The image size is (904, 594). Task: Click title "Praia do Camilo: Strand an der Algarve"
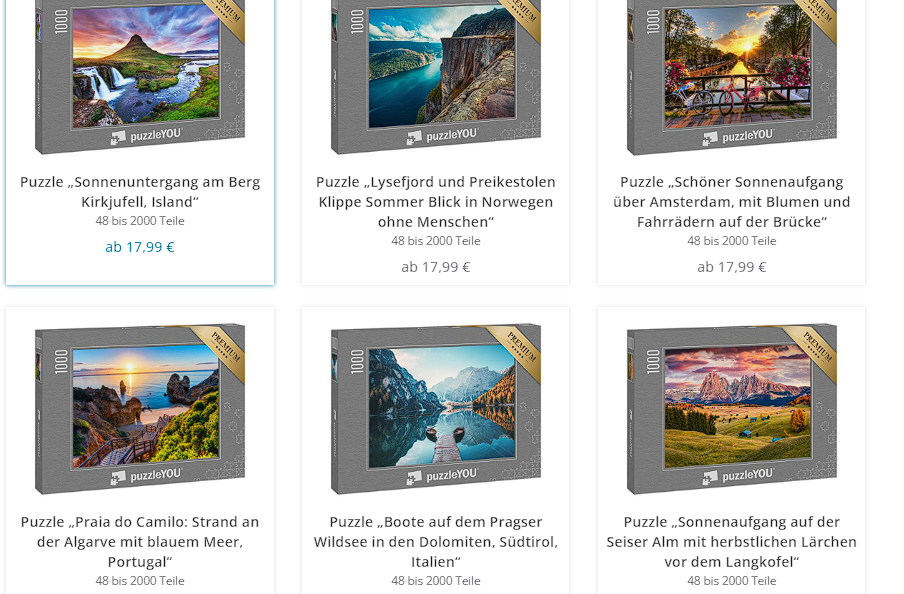pyautogui.click(x=140, y=542)
